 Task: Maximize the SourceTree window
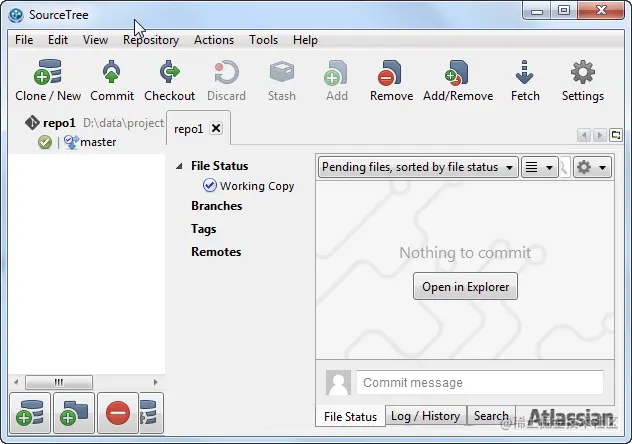(x=564, y=10)
